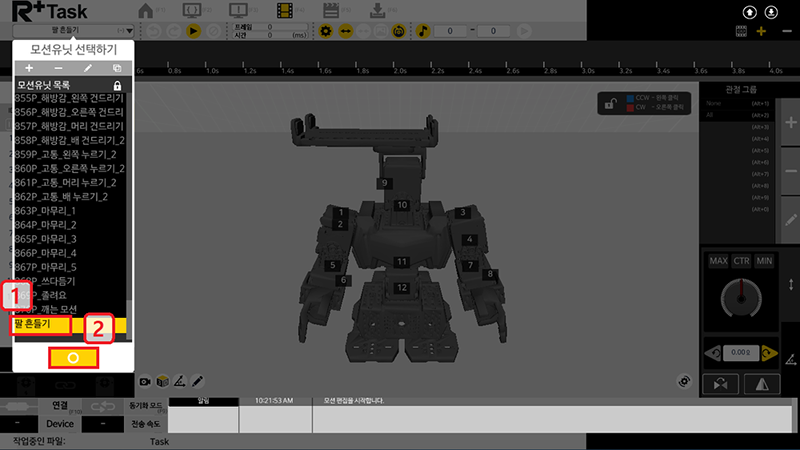This screenshot has height=450, width=800.
Task: Click the download arrow icon top right
Action: pyautogui.click(x=771, y=12)
